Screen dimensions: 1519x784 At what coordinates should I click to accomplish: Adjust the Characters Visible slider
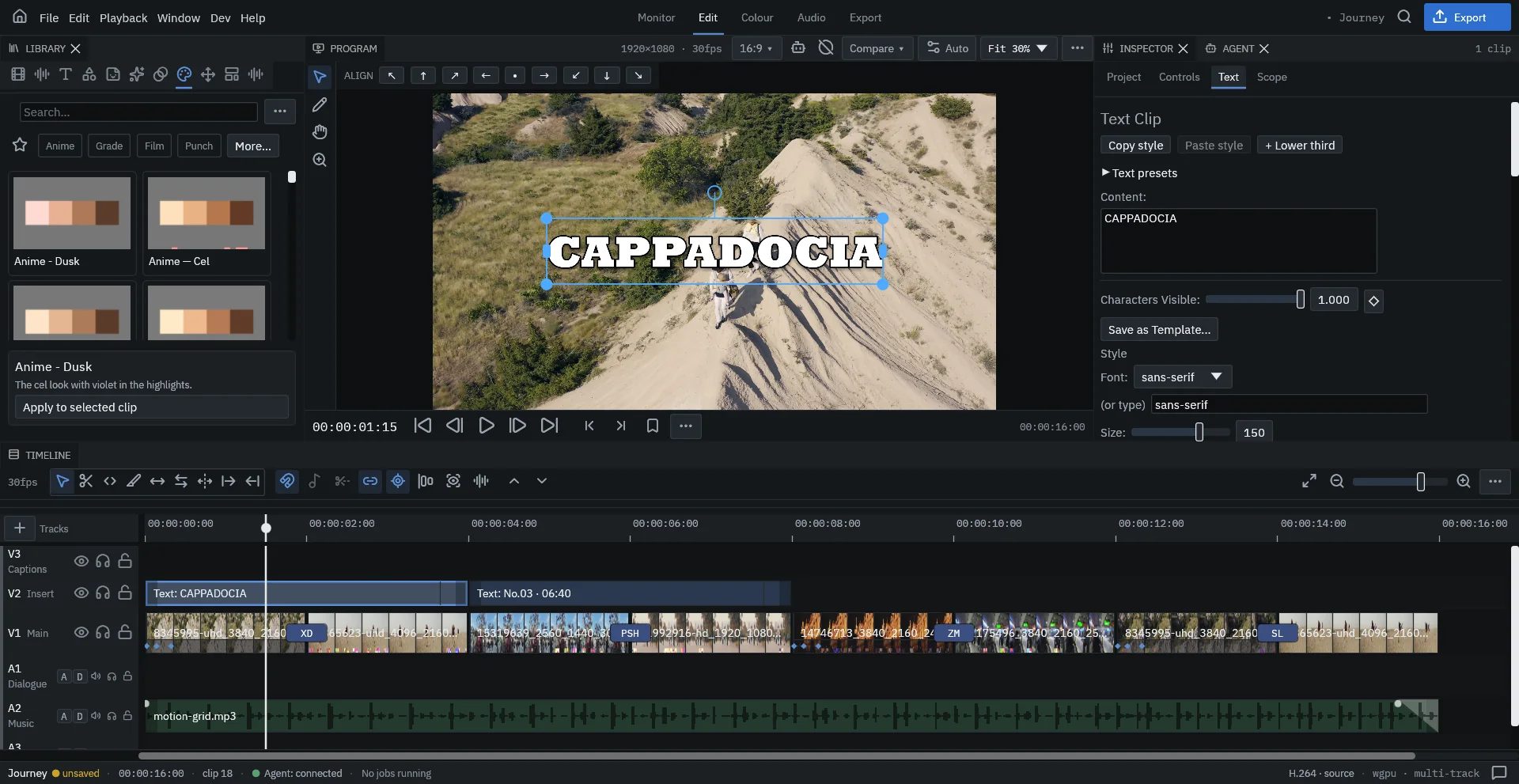(1255, 299)
